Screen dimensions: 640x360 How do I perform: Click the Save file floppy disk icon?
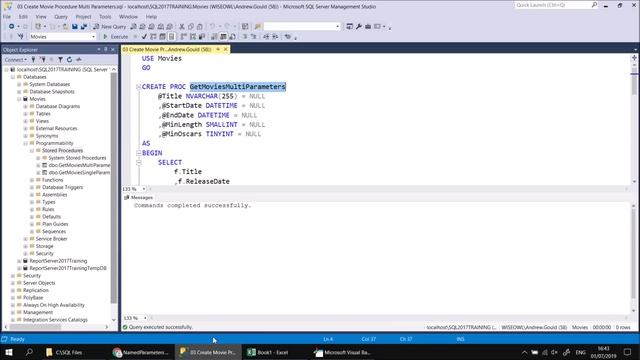tap(75, 27)
